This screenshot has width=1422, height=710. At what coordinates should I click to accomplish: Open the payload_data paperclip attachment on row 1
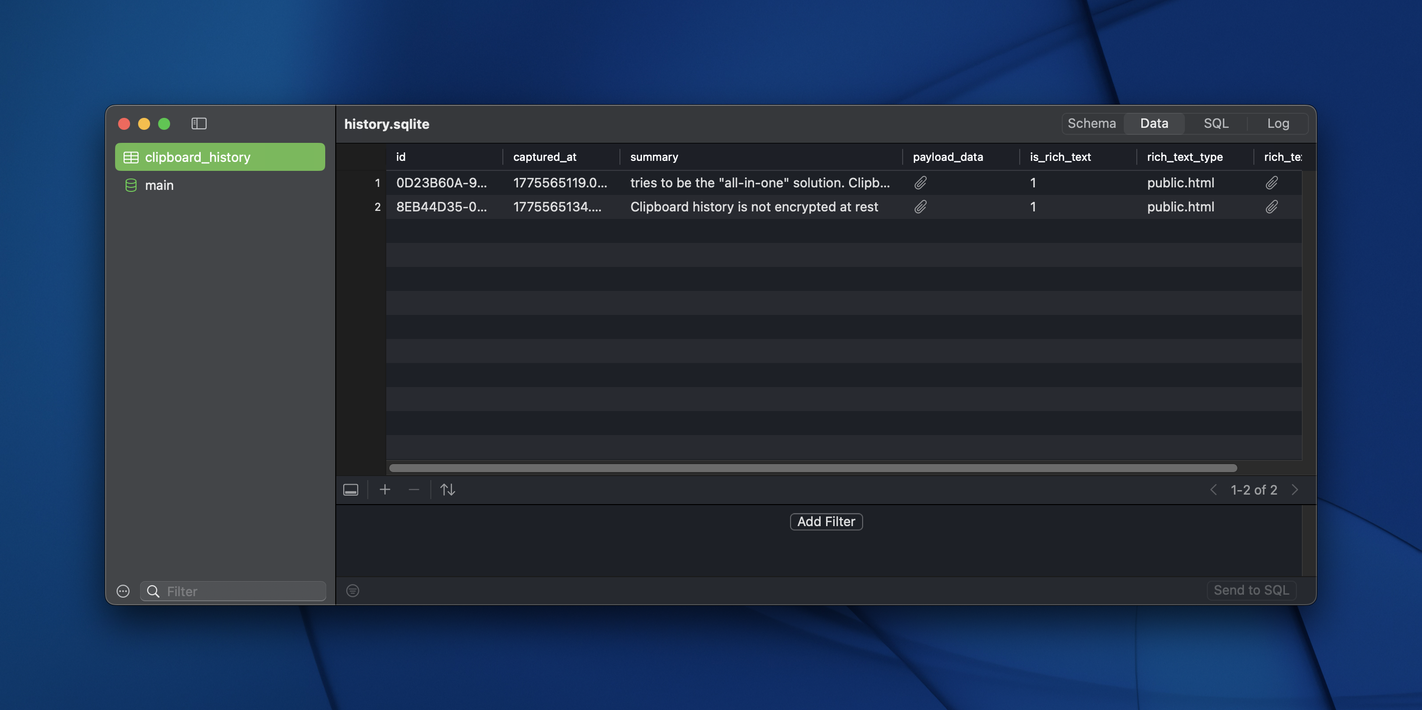(x=919, y=182)
